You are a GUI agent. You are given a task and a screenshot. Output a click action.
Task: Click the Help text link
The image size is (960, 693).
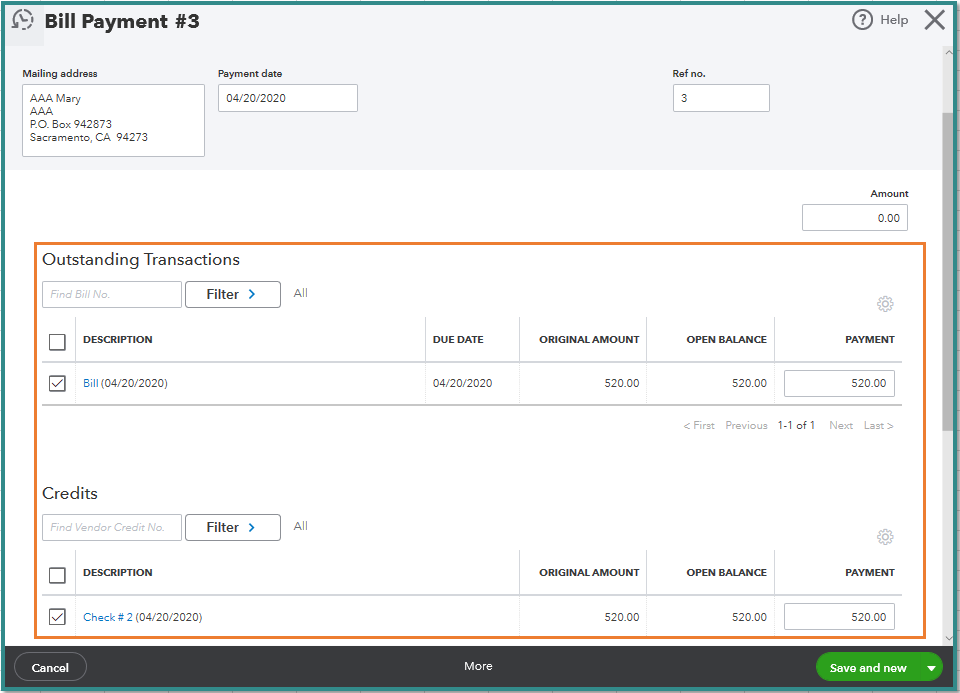click(894, 20)
